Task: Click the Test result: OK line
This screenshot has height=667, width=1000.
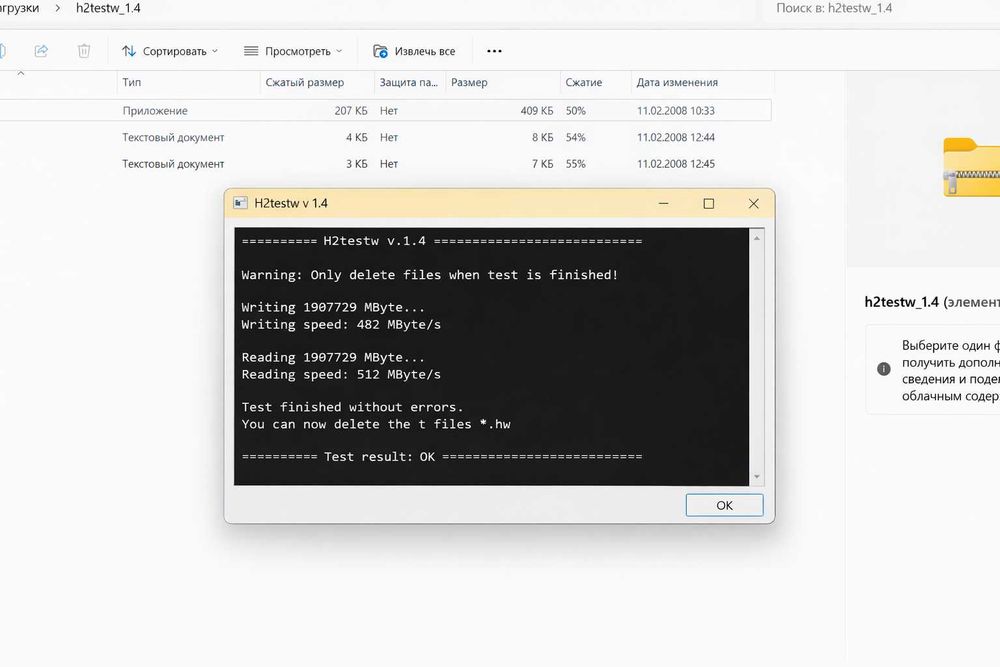Action: [442, 457]
